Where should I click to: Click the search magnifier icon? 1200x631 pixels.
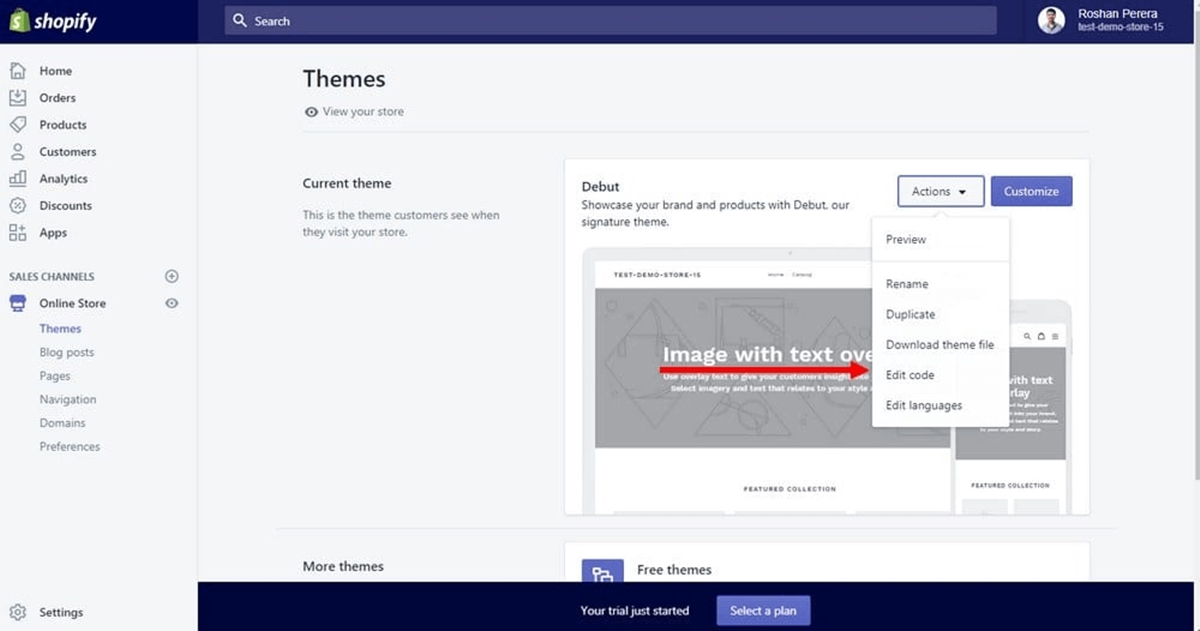point(240,21)
